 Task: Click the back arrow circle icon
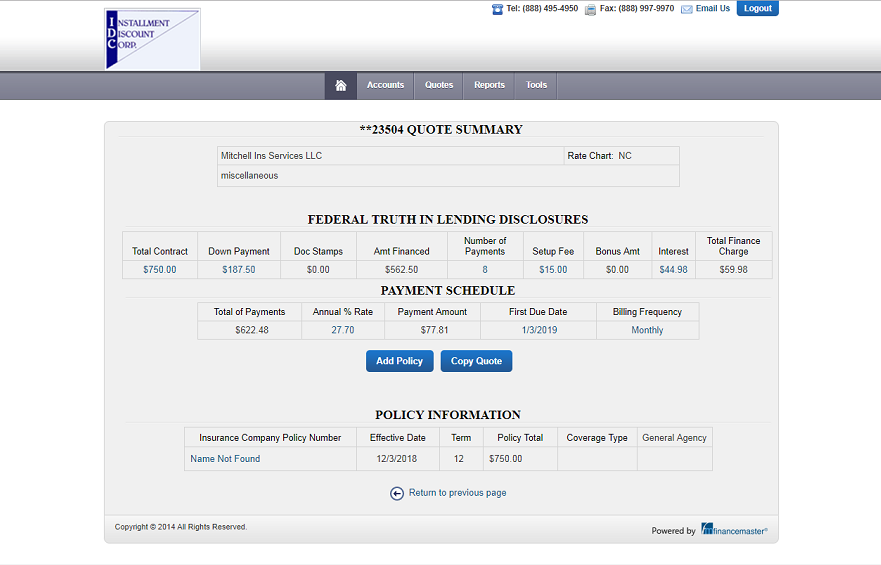pos(397,493)
